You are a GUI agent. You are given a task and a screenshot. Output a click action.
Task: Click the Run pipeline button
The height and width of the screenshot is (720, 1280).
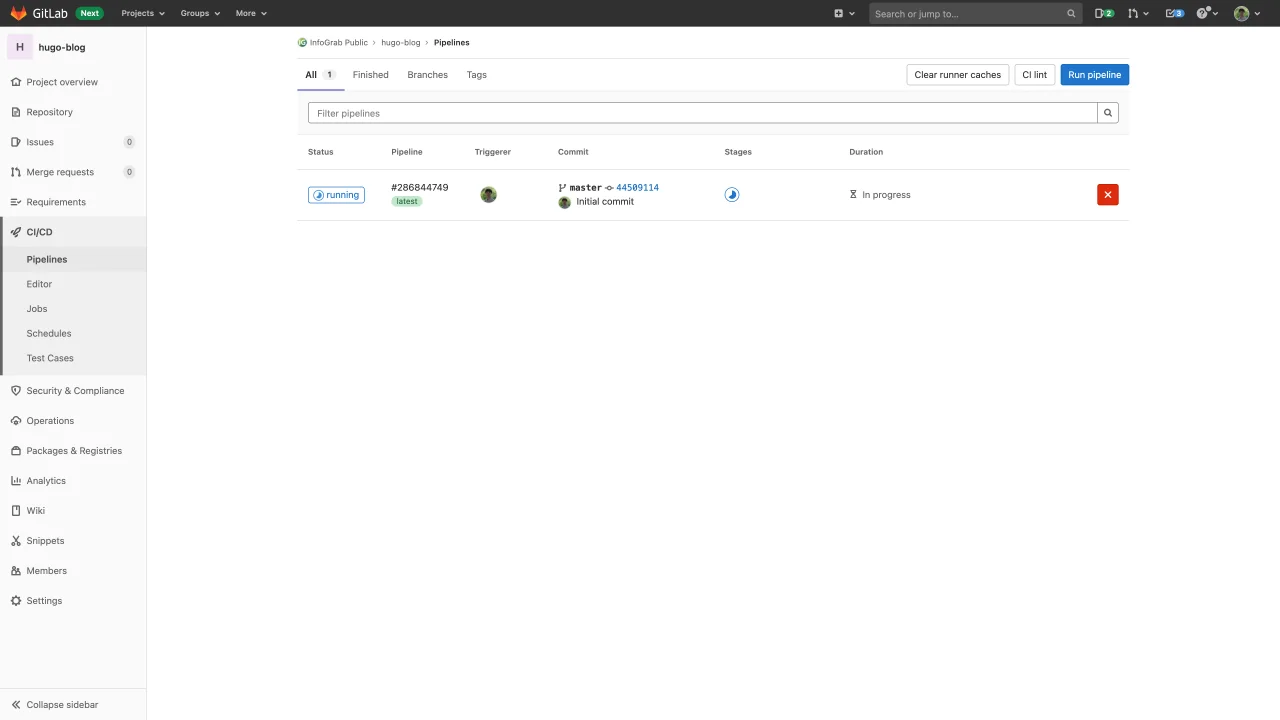click(x=1094, y=75)
